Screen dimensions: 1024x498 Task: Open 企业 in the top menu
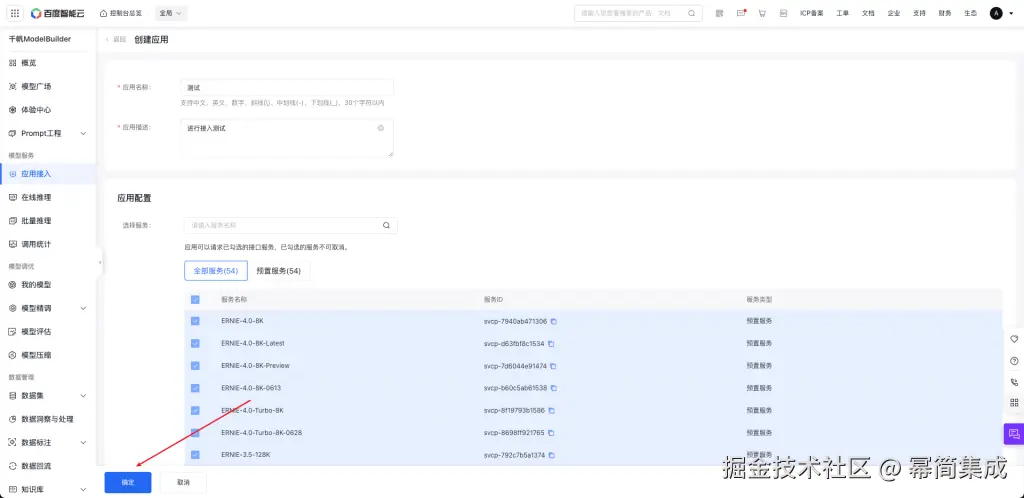(893, 13)
